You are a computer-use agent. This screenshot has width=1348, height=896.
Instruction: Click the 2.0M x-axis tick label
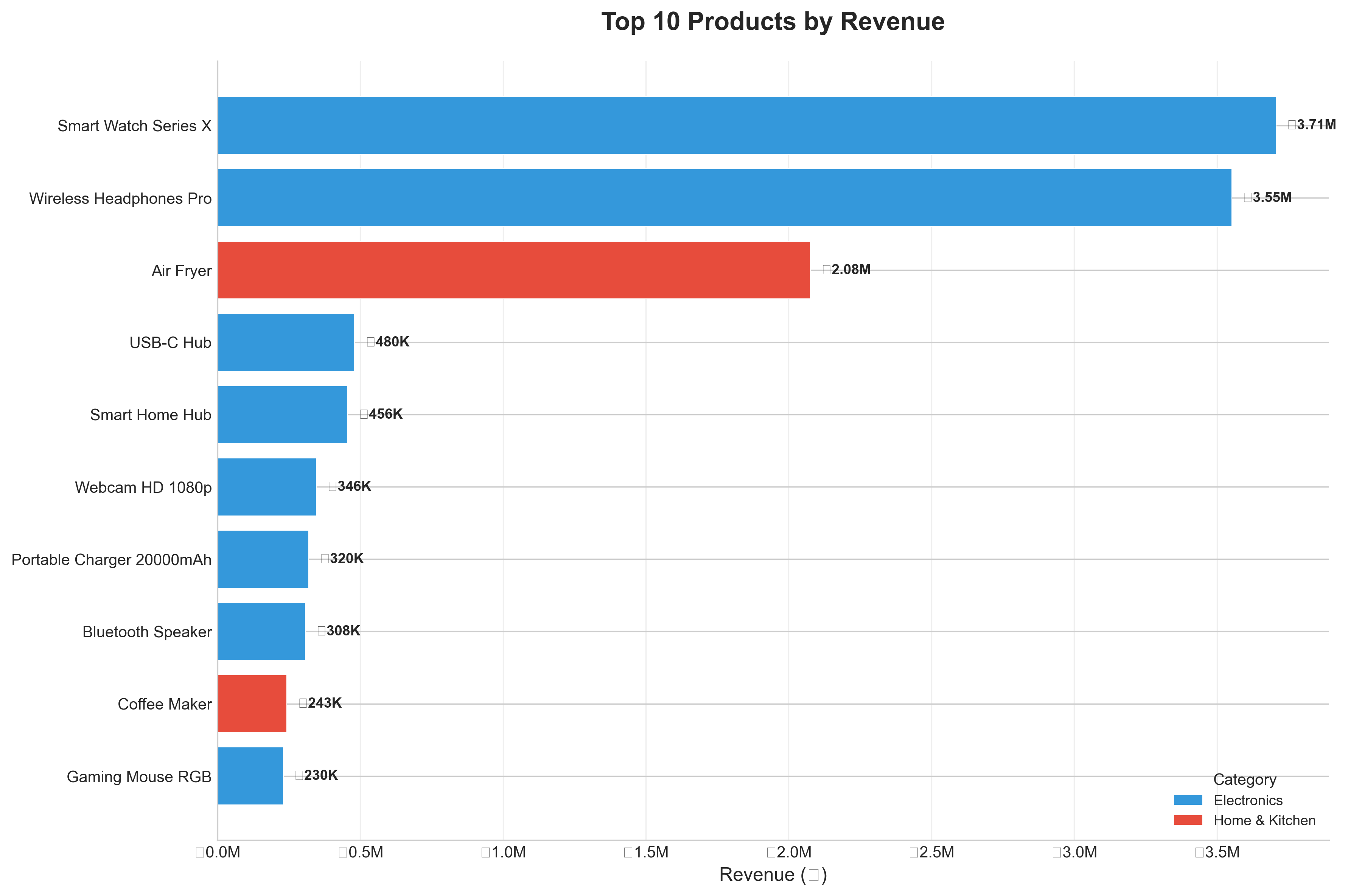788,853
